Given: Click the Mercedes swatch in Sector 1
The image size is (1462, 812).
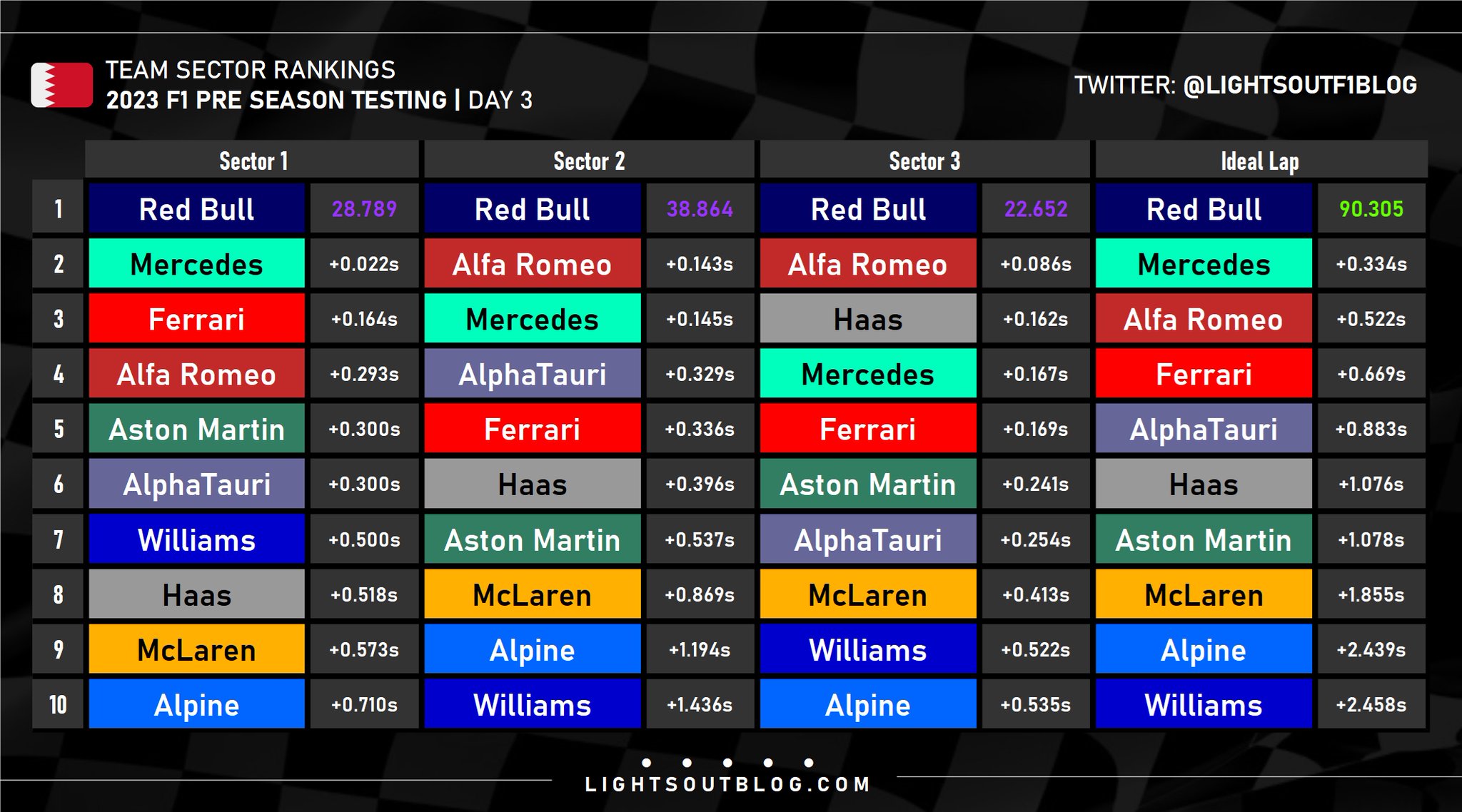Looking at the screenshot, I should pos(196,264).
